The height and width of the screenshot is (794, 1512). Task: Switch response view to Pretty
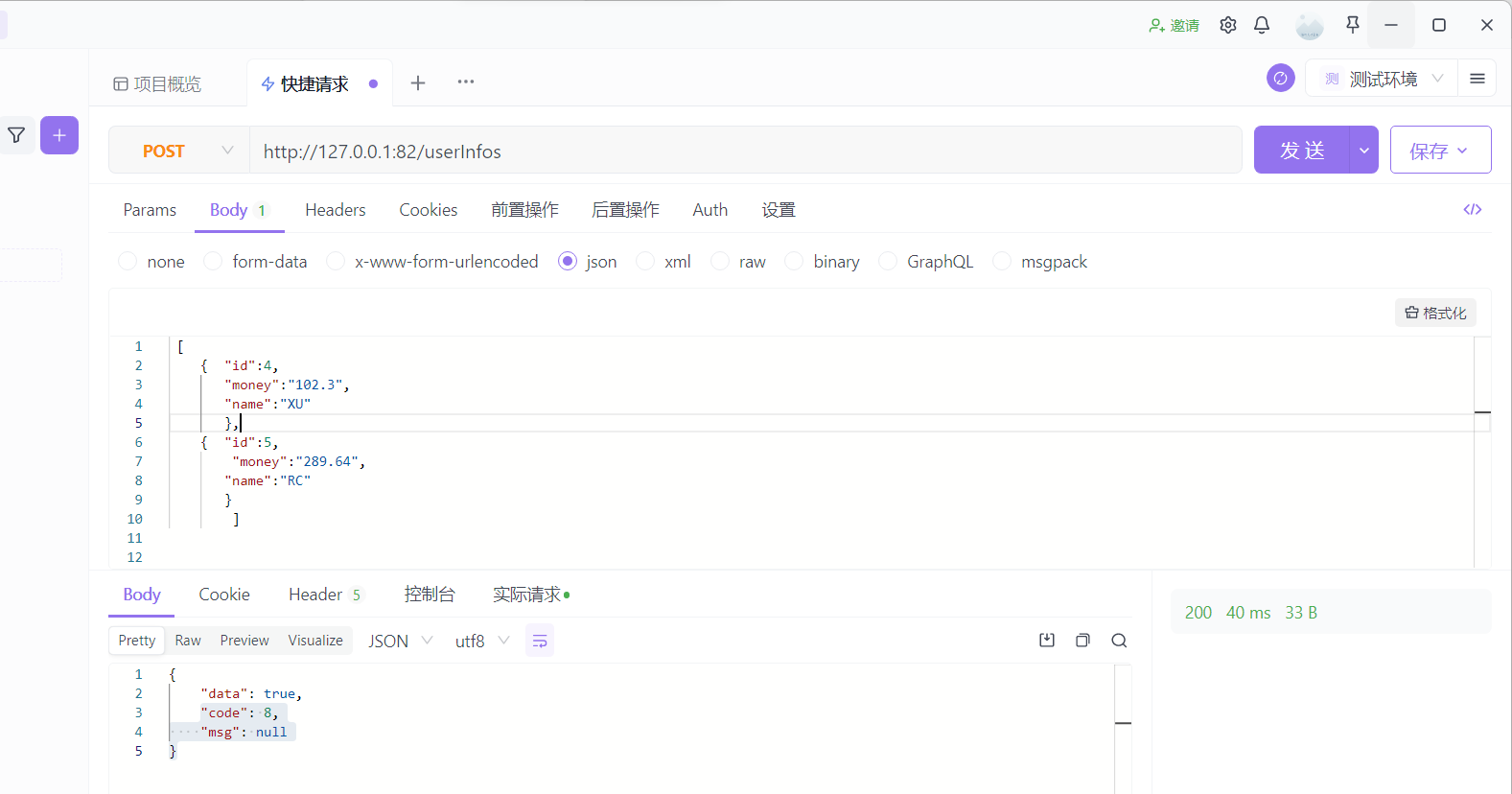point(137,641)
